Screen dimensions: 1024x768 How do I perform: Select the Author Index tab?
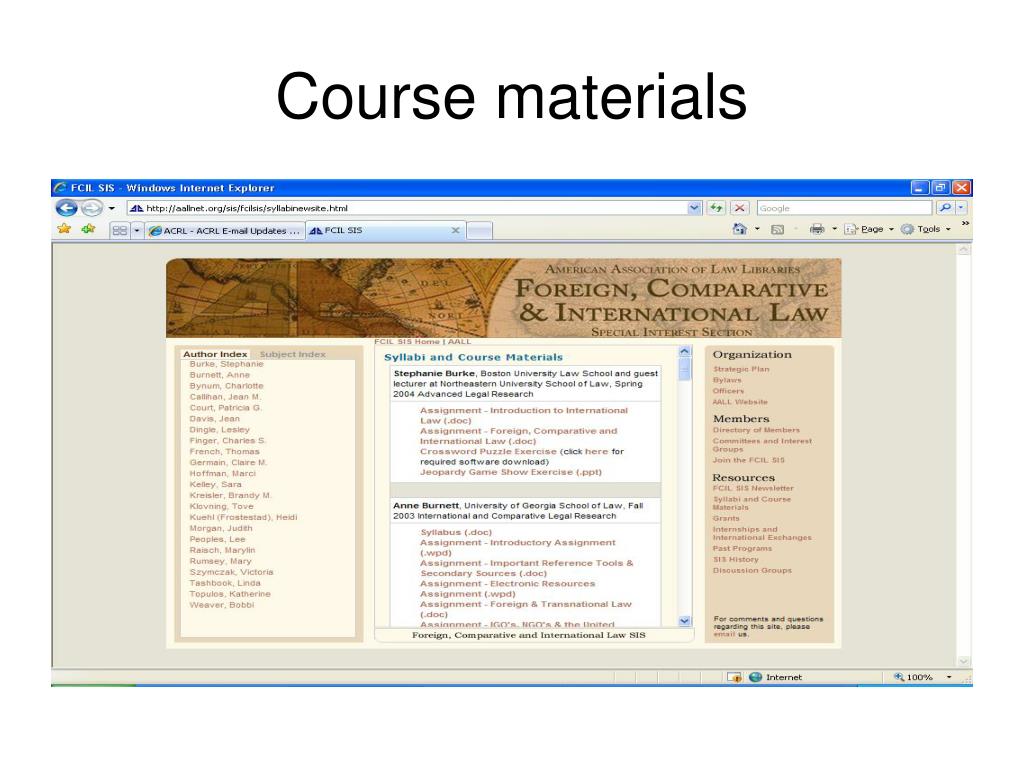215,354
